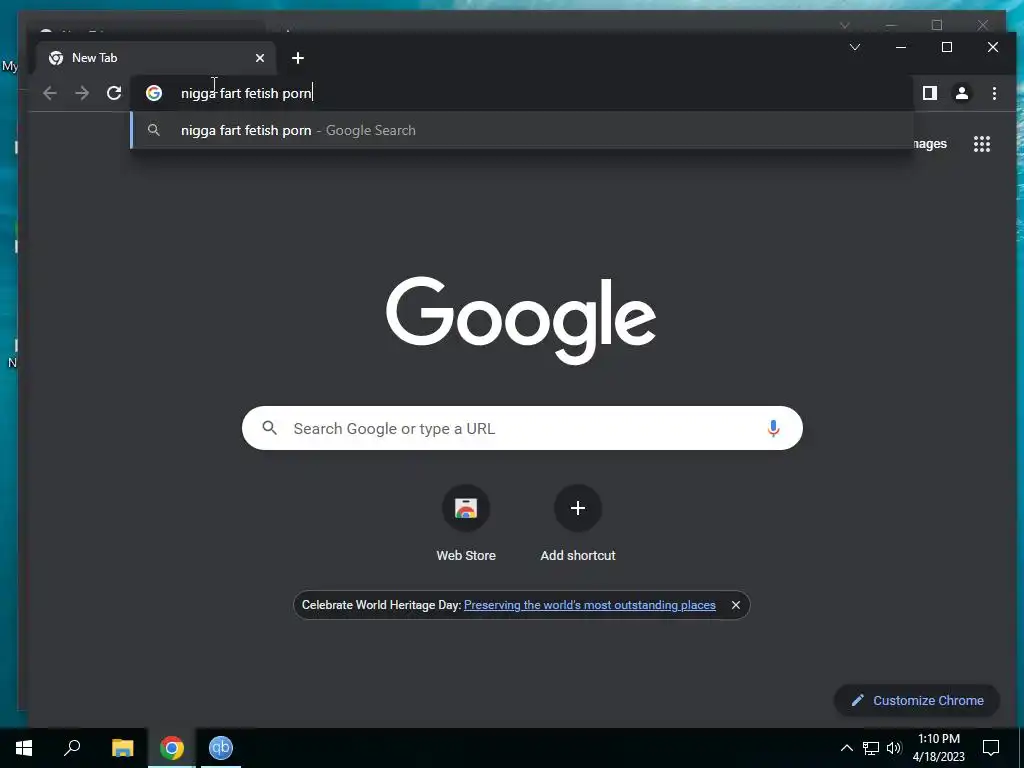Click search icon in autocomplete suggestion row
Screen dimensions: 1024x768
tap(154, 130)
